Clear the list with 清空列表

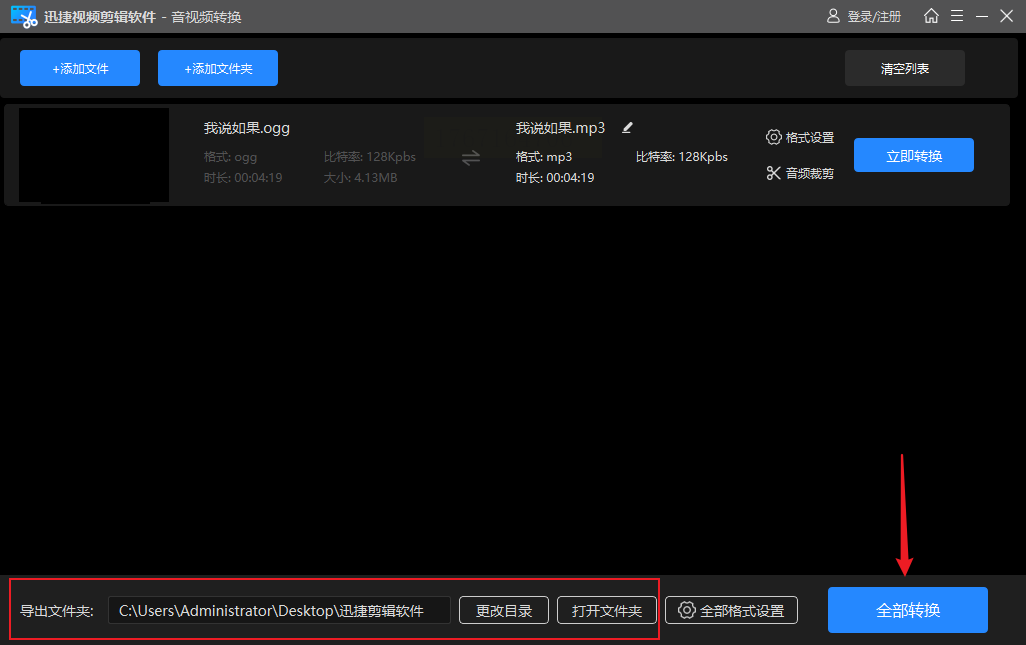904,68
